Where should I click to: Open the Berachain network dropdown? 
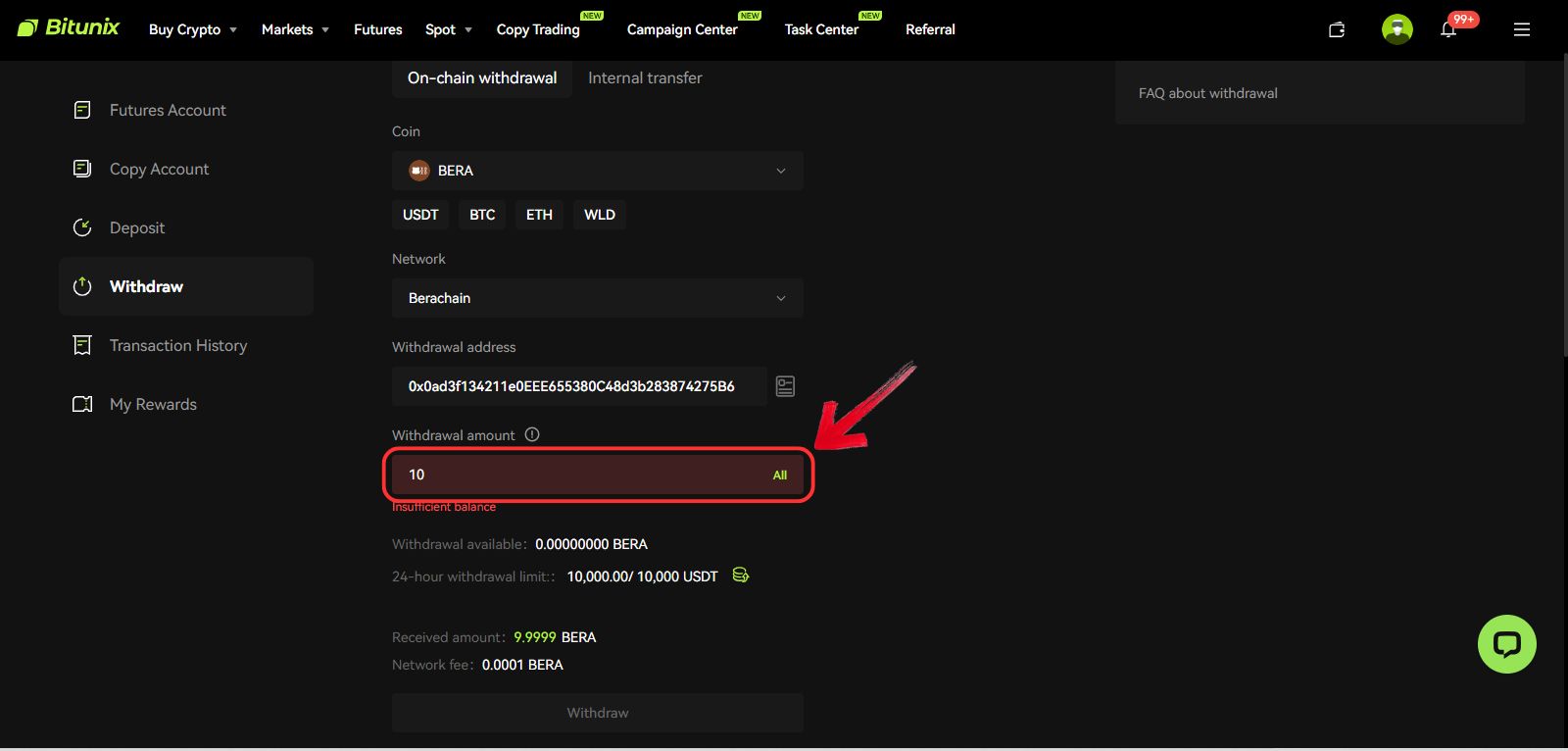pyautogui.click(x=598, y=298)
